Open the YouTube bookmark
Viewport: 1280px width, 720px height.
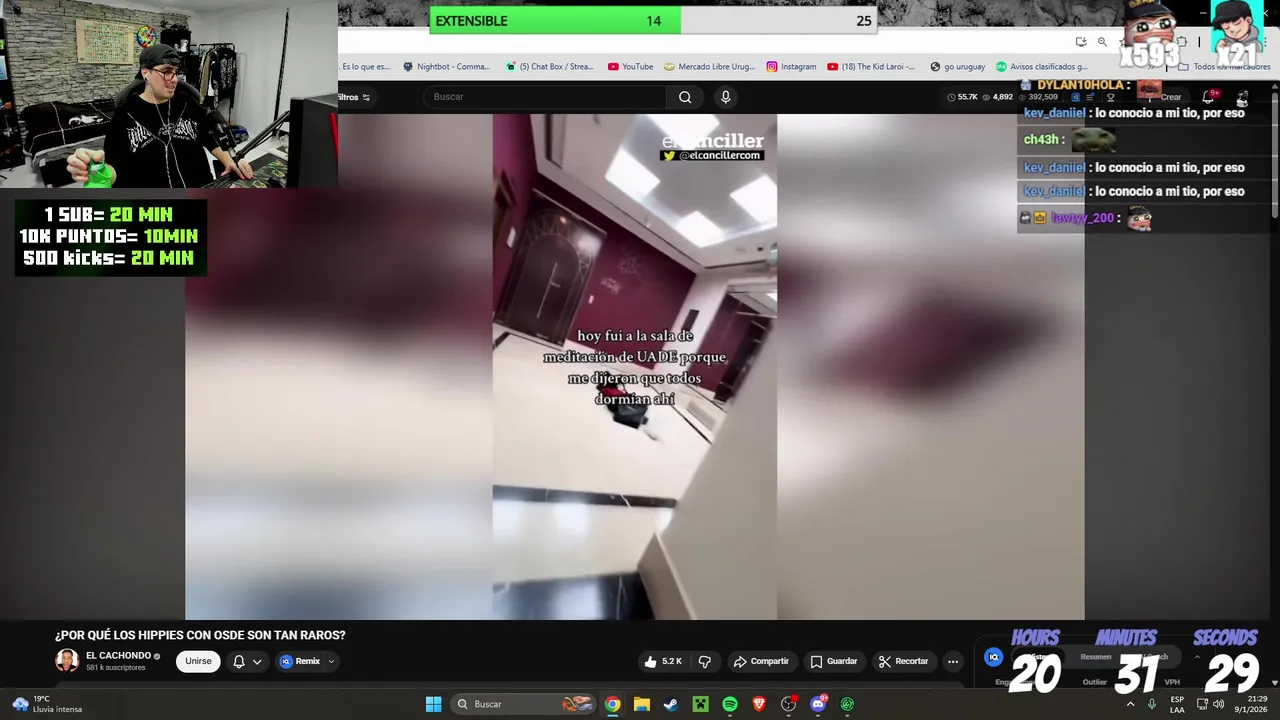click(x=630, y=67)
